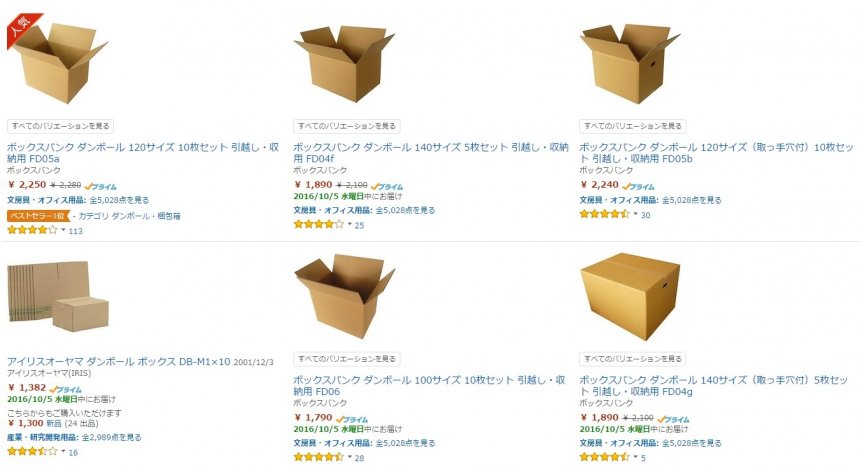Click the star rating beside 30 reviews
The height and width of the screenshot is (465, 860).
point(604,214)
